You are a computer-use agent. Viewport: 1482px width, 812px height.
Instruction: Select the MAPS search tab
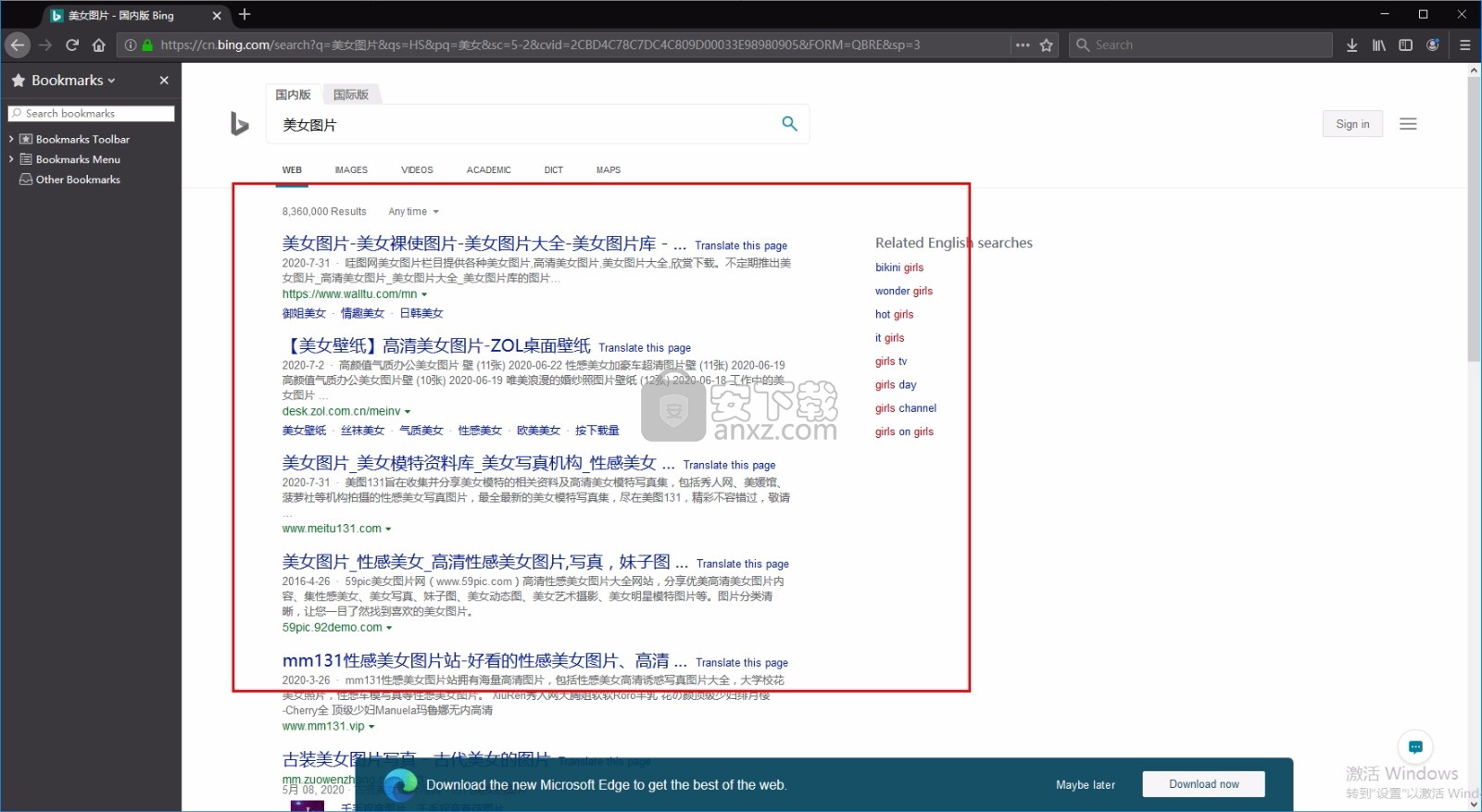pos(609,170)
